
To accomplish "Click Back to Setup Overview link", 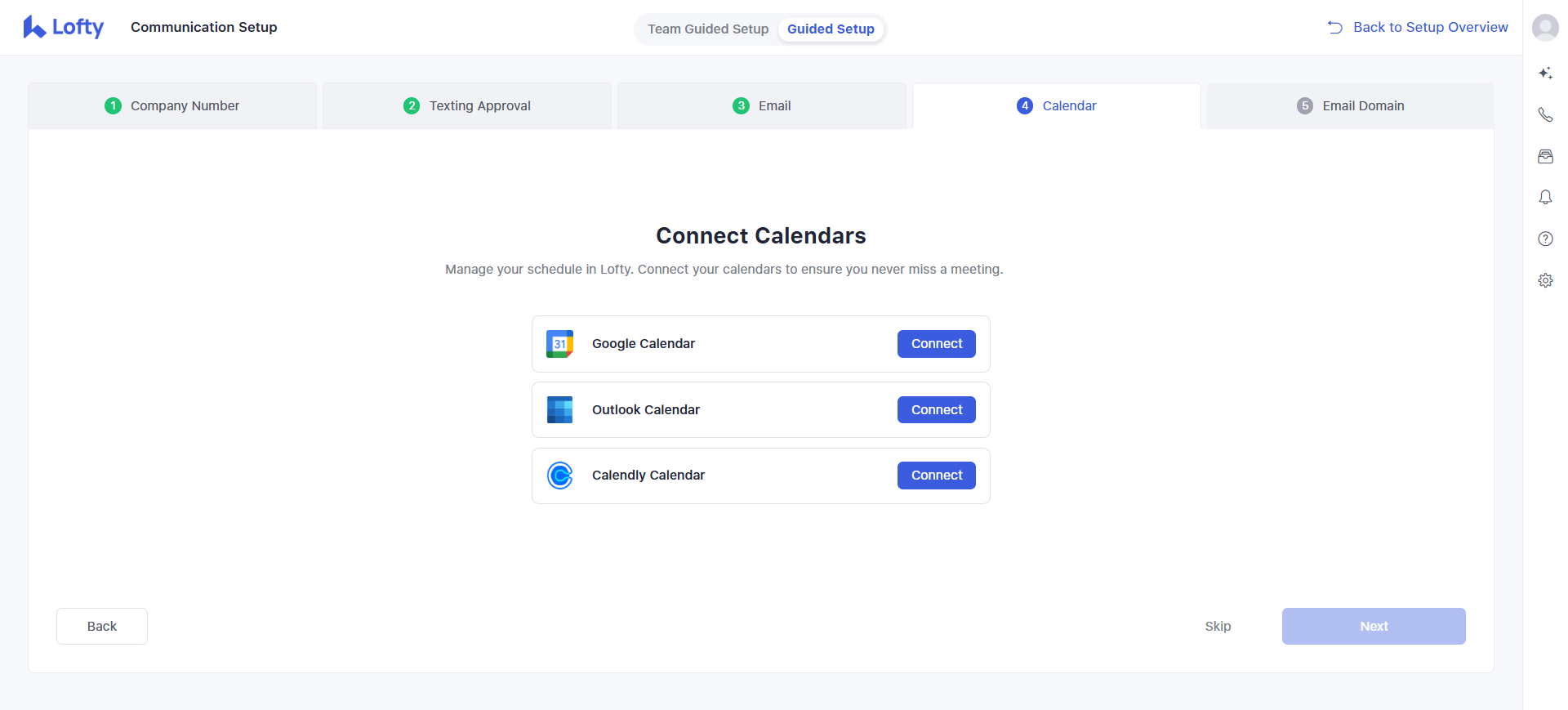I will click(1419, 27).
